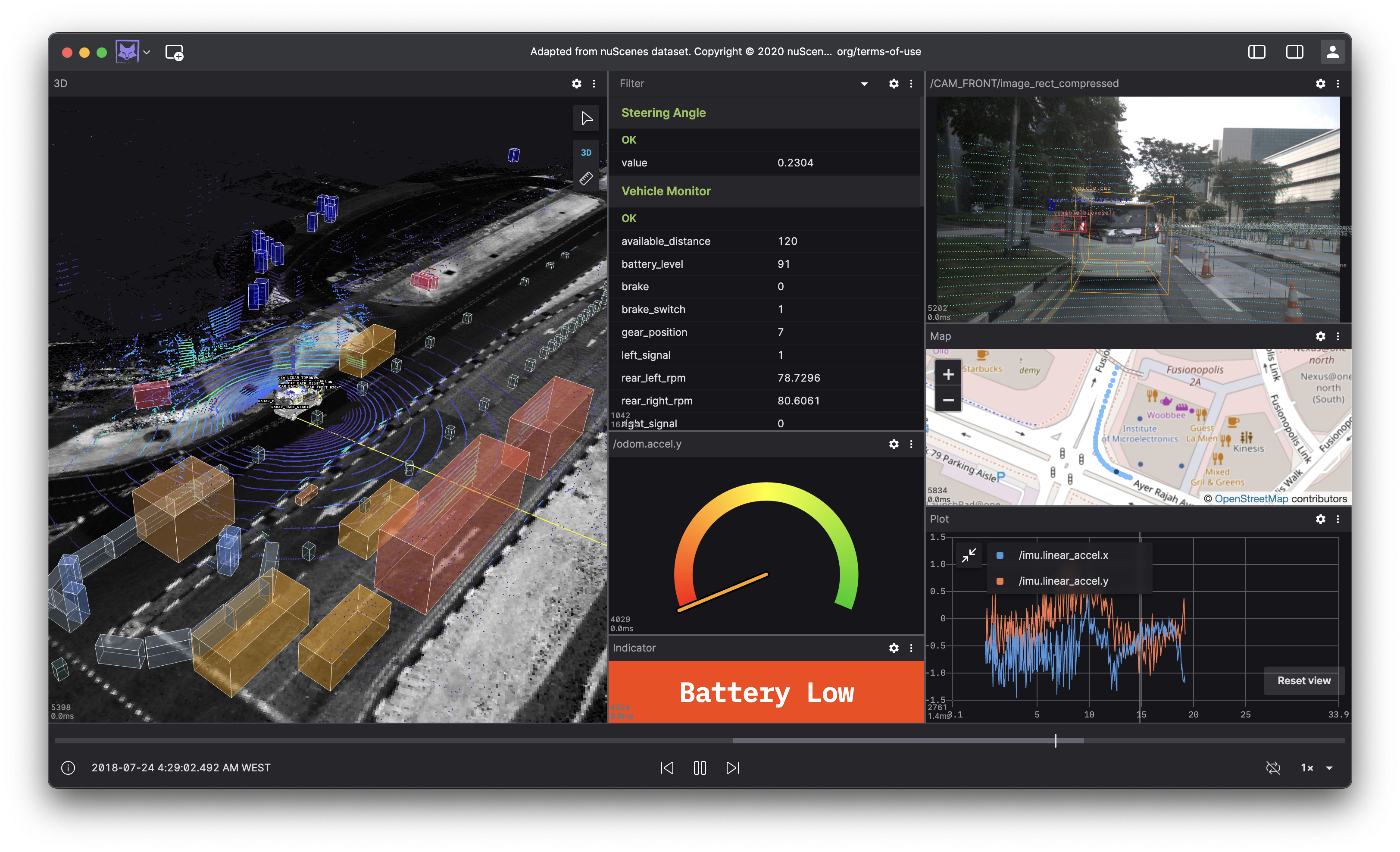Click the Map panel title

pos(940,336)
